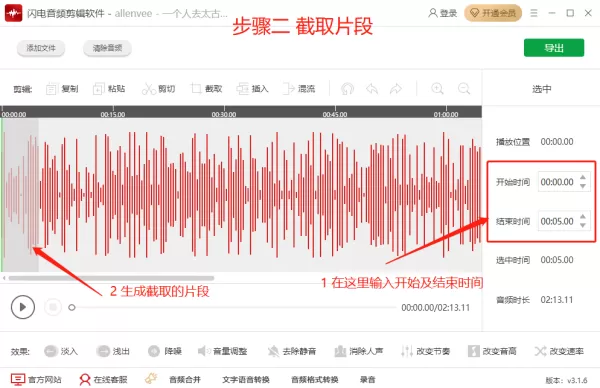Open the Recording (录音) tool
The width and height of the screenshot is (600, 388).
[367, 380]
